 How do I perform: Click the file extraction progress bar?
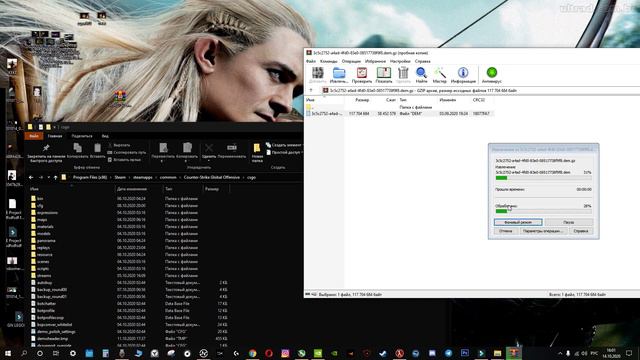tap(543, 178)
